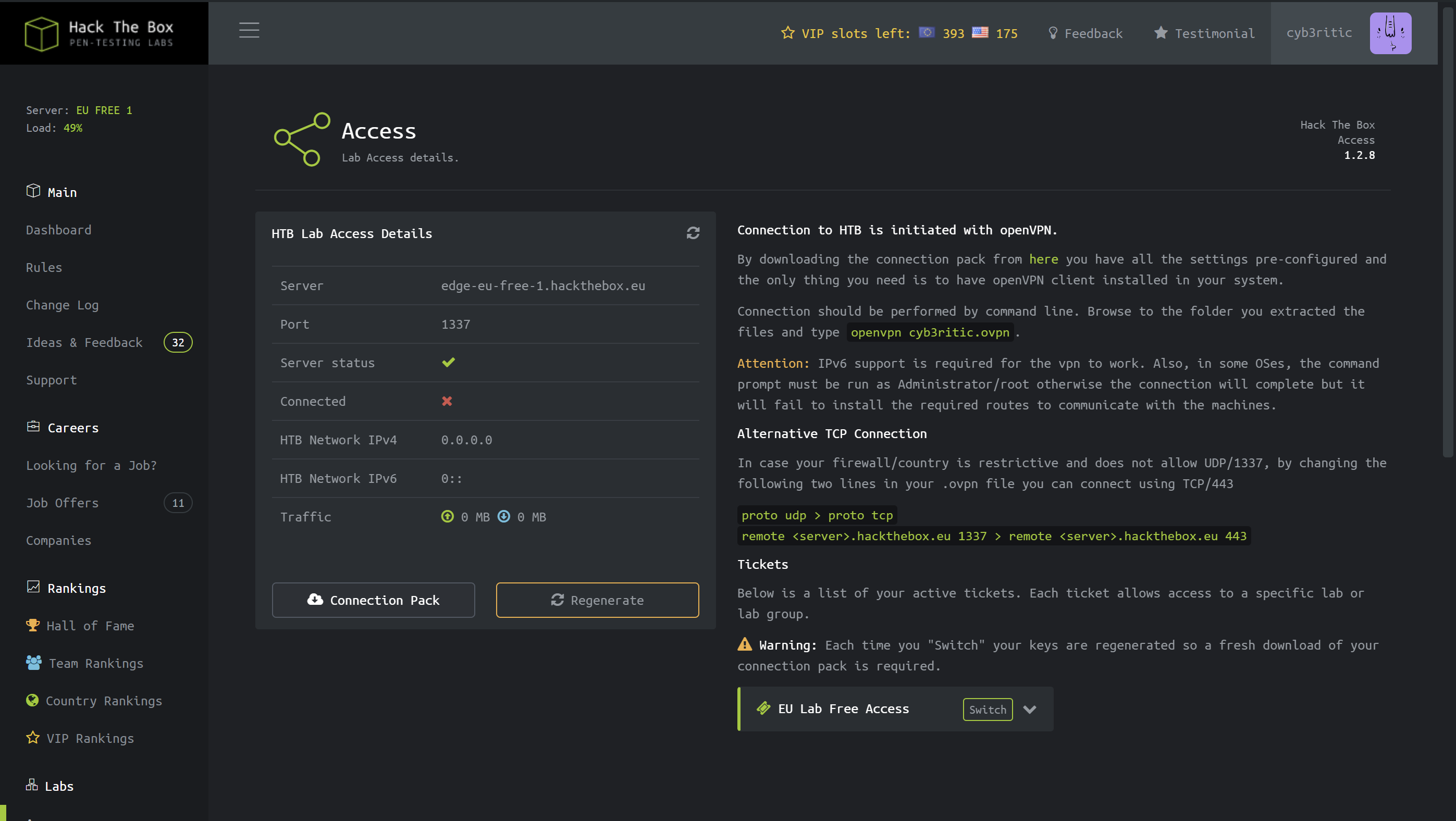Click the remote server 443 code line
Viewport: 1456px width, 821px height.
994,536
